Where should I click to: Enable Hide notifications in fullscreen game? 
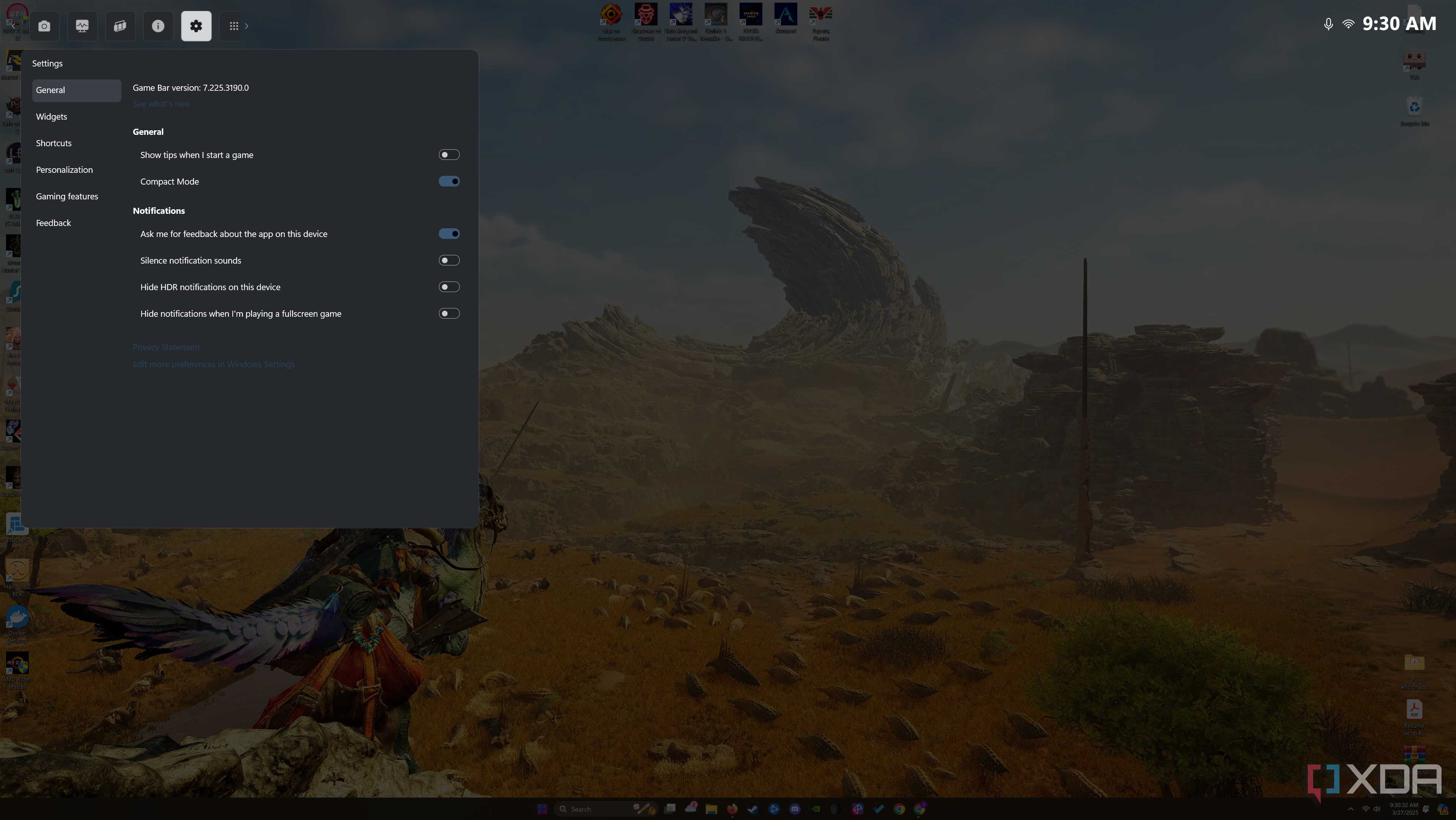(449, 314)
